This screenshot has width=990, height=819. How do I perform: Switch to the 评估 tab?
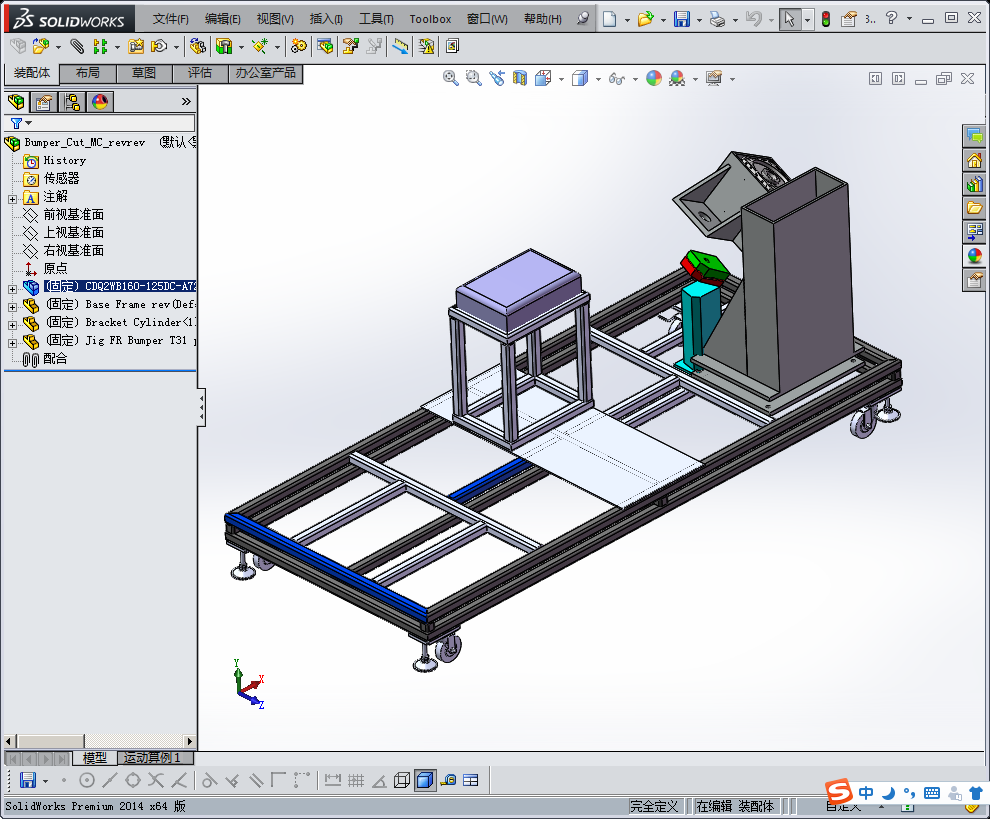point(200,73)
